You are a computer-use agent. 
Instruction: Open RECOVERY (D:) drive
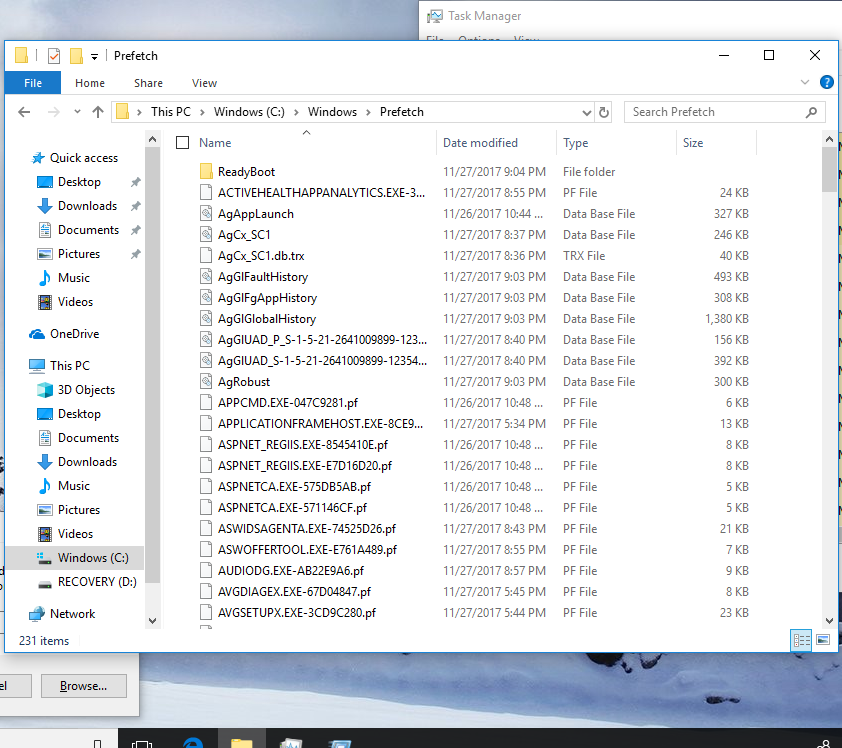tap(97, 582)
